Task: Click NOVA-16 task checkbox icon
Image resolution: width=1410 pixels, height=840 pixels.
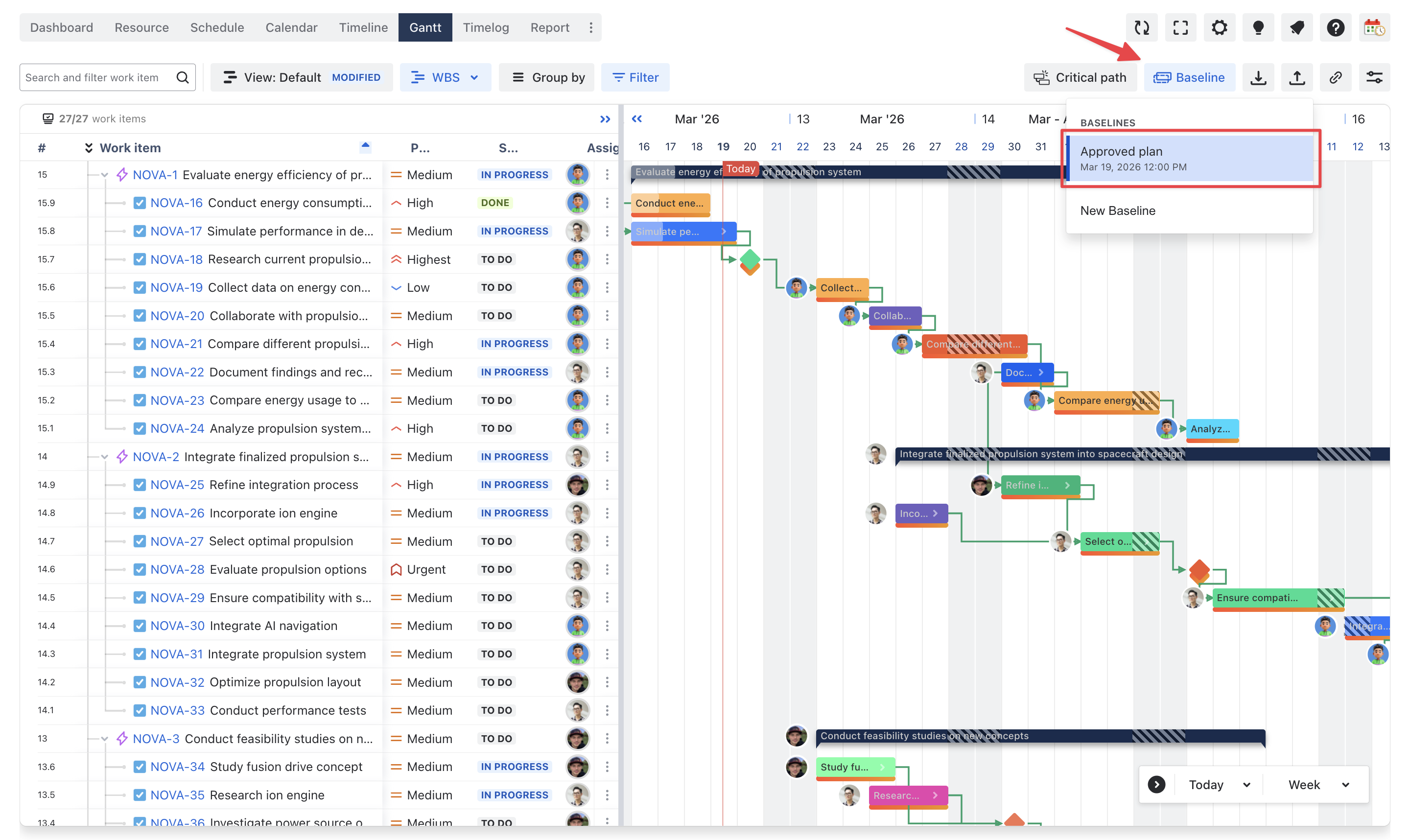Action: [x=139, y=203]
